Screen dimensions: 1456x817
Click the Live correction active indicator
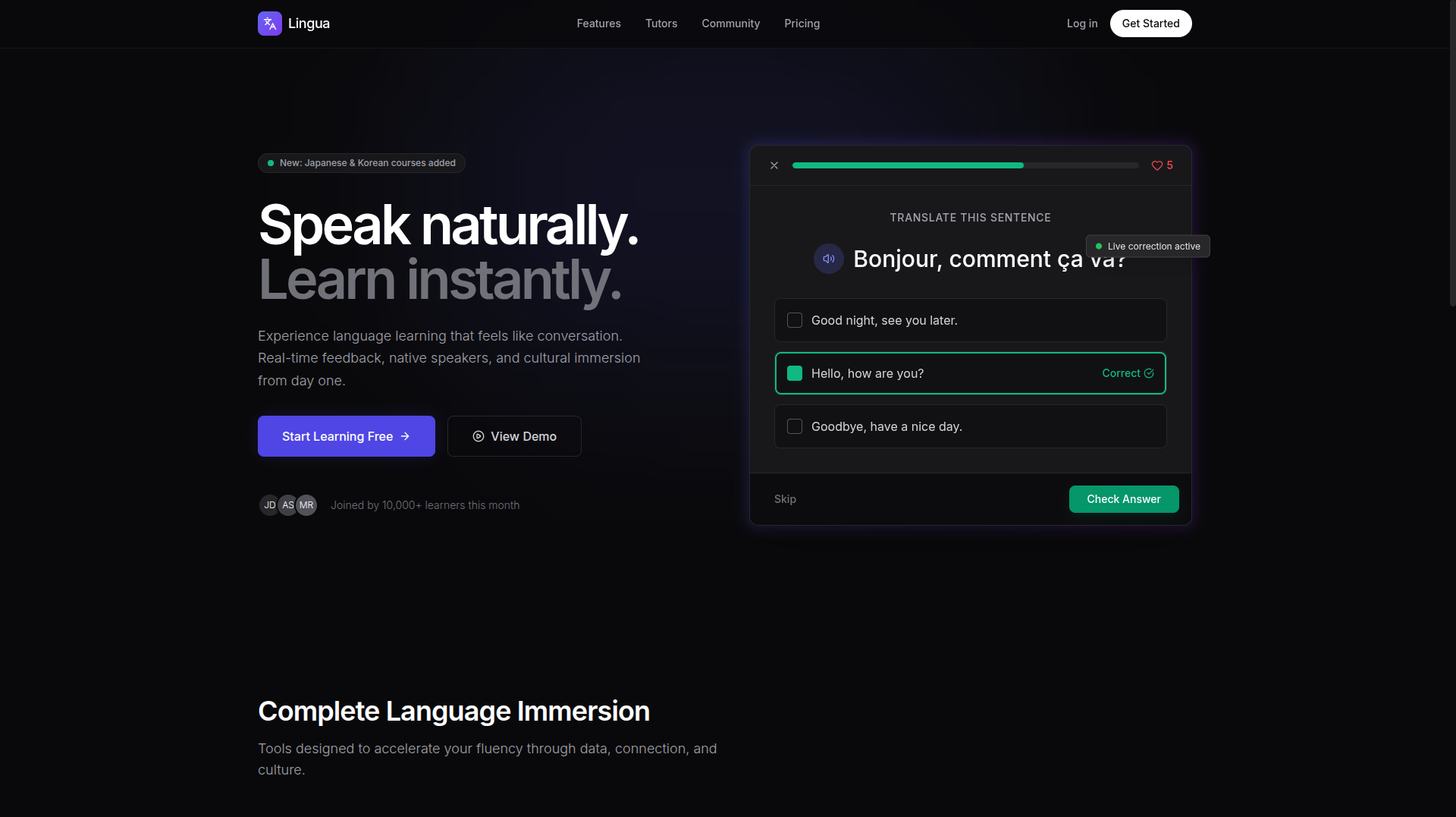click(1148, 247)
